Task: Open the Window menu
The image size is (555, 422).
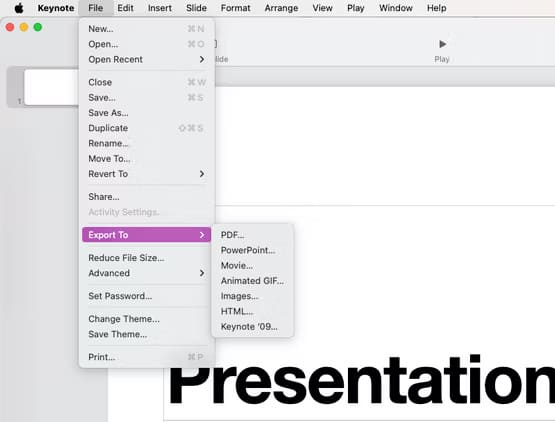Action: point(396,8)
